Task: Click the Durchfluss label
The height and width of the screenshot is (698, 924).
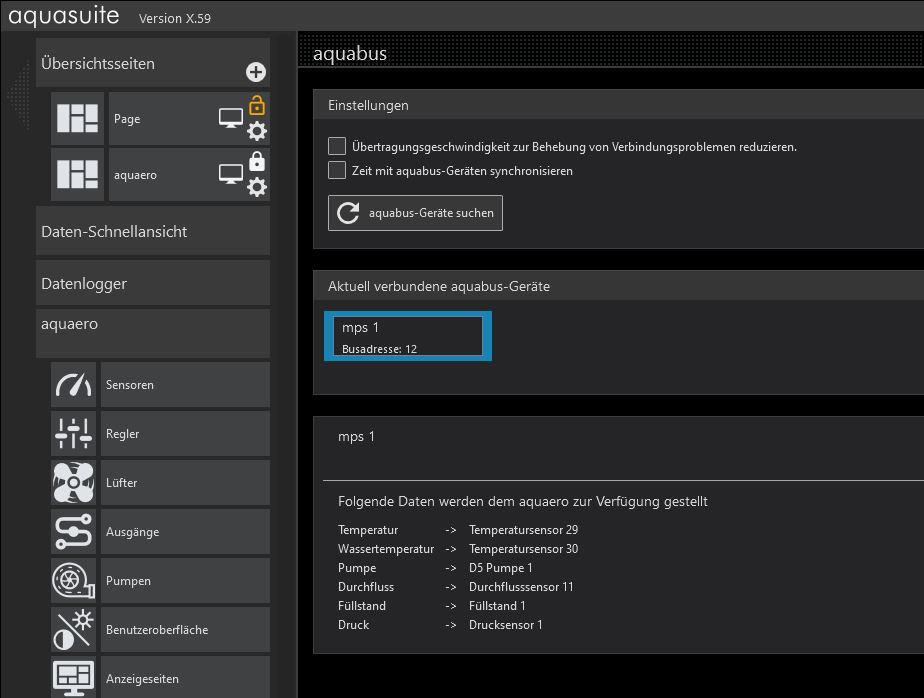Action: (366, 587)
